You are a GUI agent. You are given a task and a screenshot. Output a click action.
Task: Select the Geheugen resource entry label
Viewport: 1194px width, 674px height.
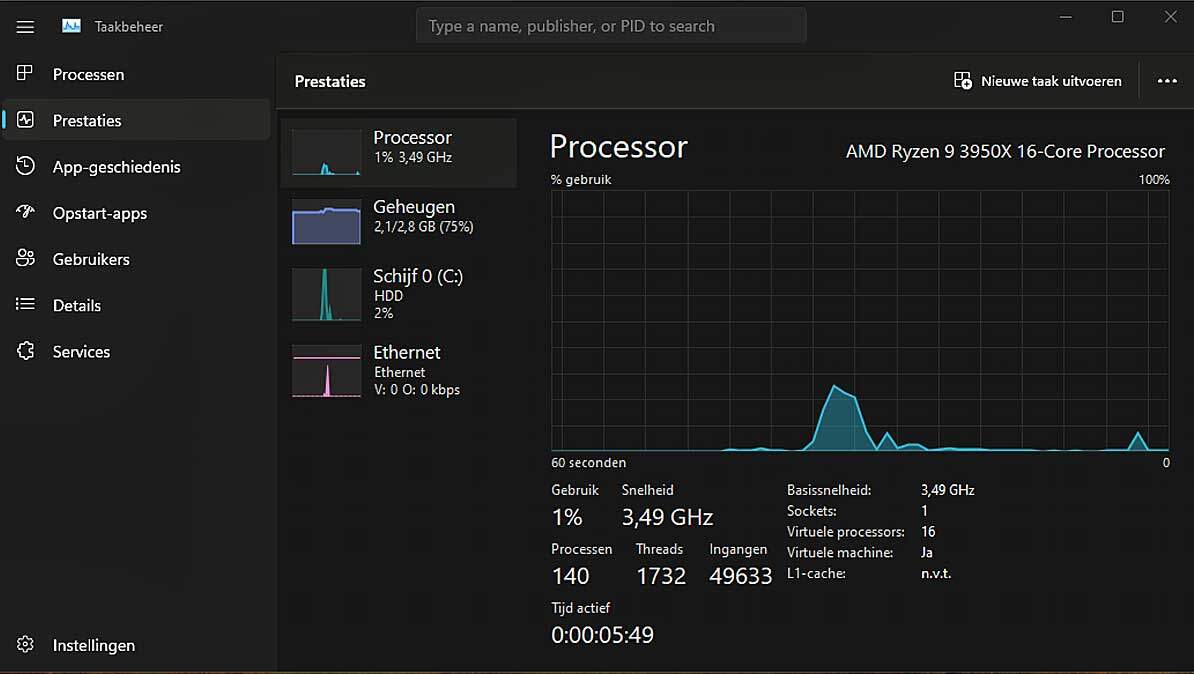coord(414,206)
